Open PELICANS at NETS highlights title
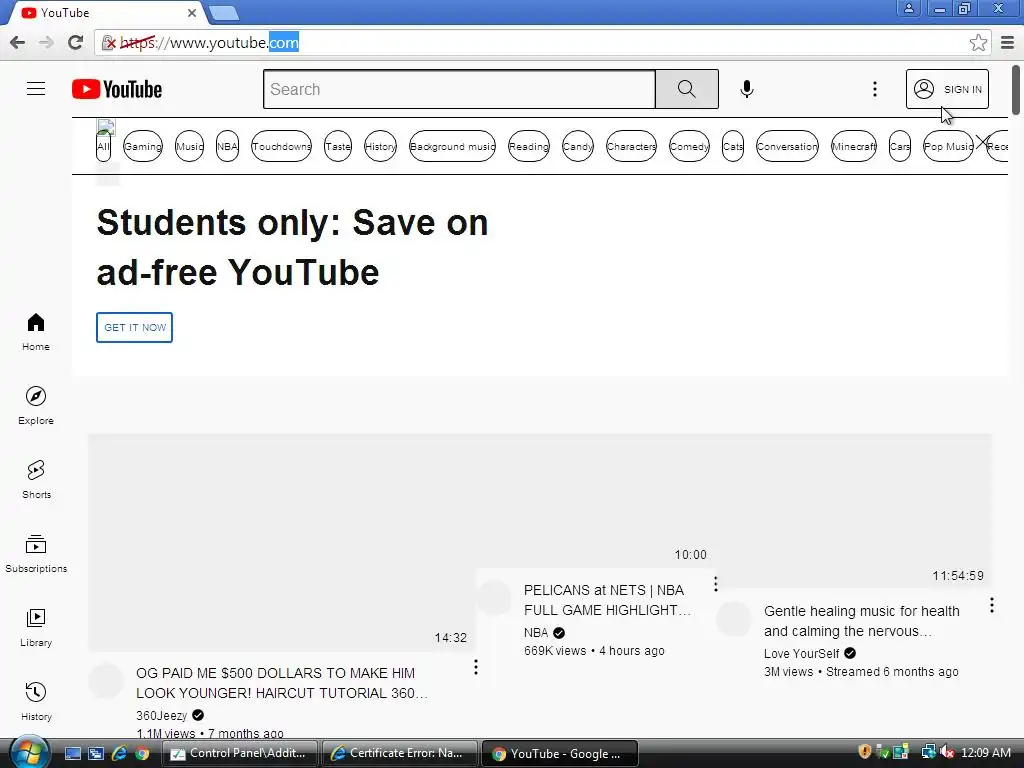The height and width of the screenshot is (768, 1024). pos(607,600)
